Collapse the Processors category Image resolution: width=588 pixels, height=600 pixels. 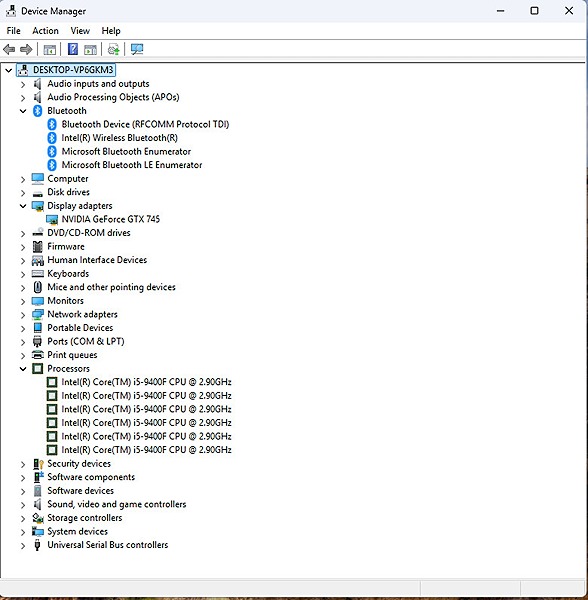coord(23,369)
